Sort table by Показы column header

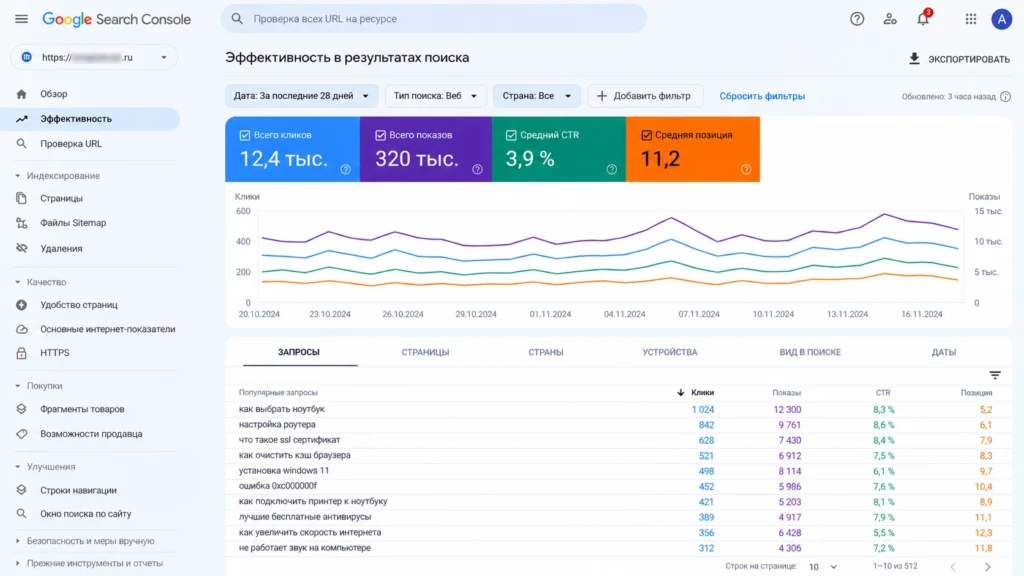pos(786,392)
